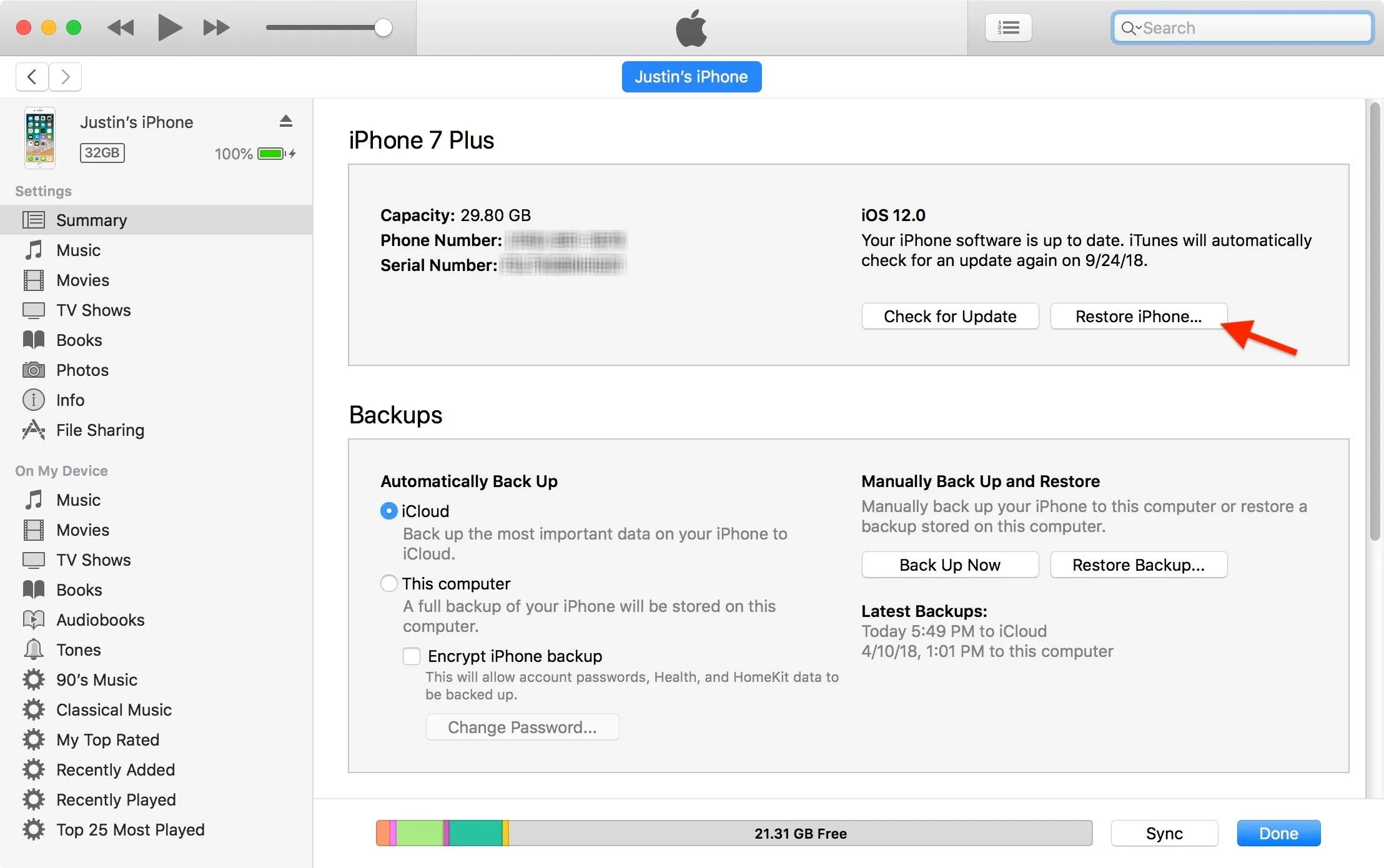The image size is (1384, 868).
Task: Enable Encrypt iPhone backup checkbox
Action: [412, 656]
